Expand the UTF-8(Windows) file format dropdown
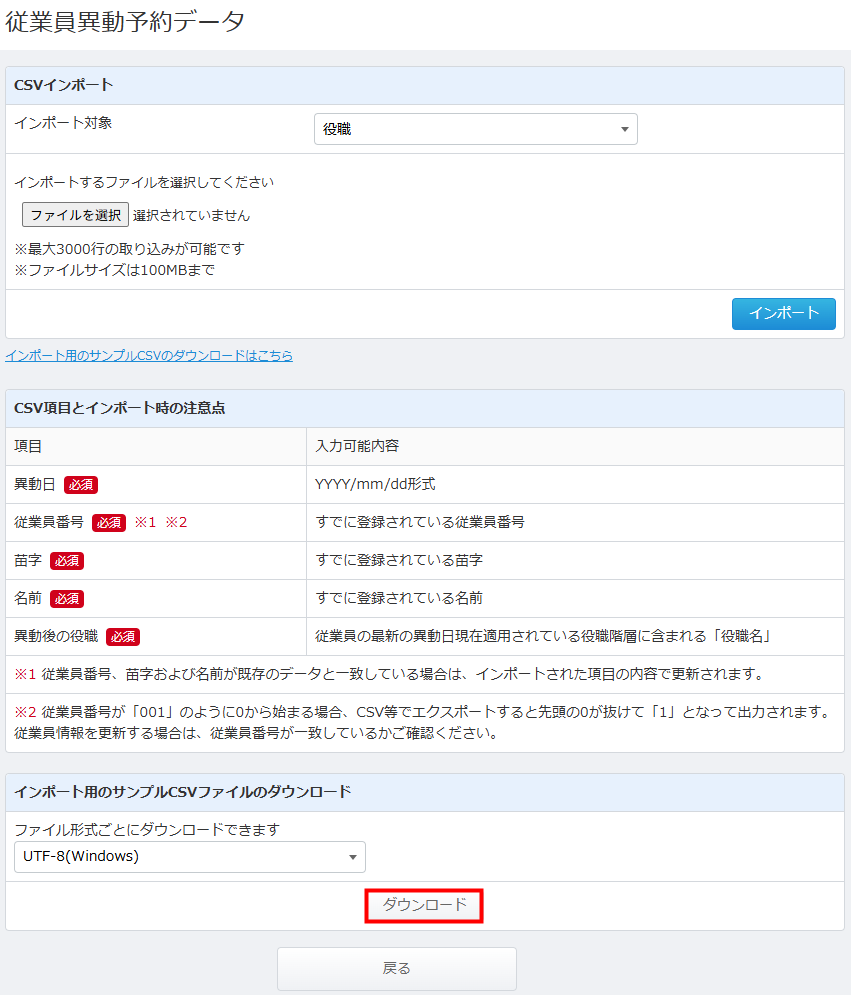 [x=190, y=857]
